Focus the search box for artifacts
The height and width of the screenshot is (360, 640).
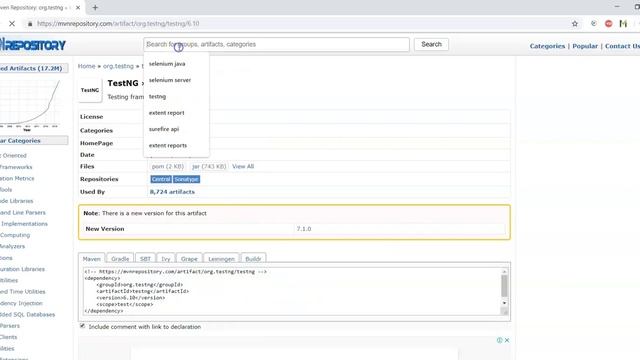click(276, 44)
